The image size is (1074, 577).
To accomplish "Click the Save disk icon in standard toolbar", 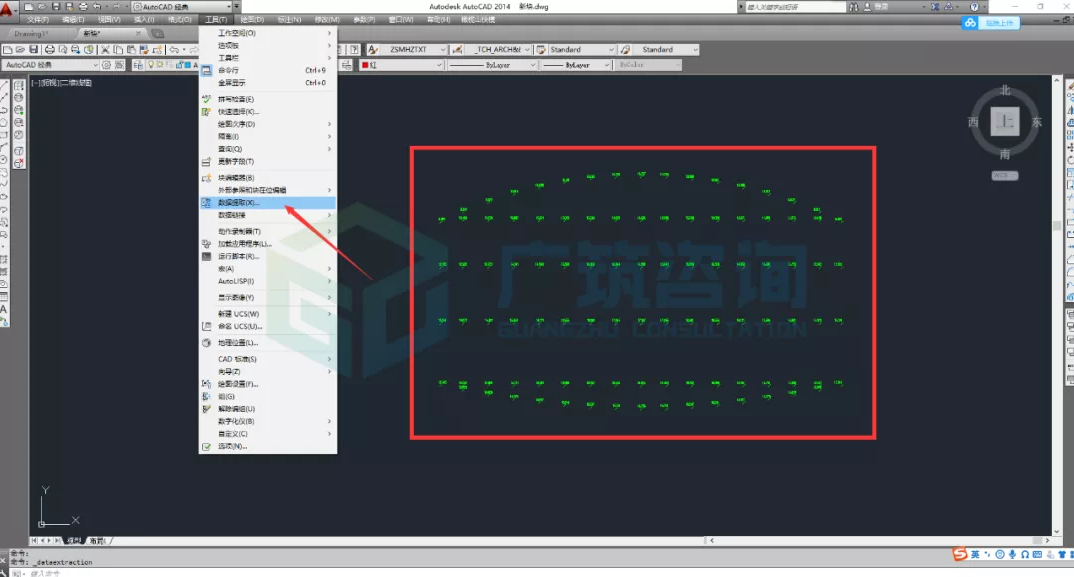I will (34, 49).
